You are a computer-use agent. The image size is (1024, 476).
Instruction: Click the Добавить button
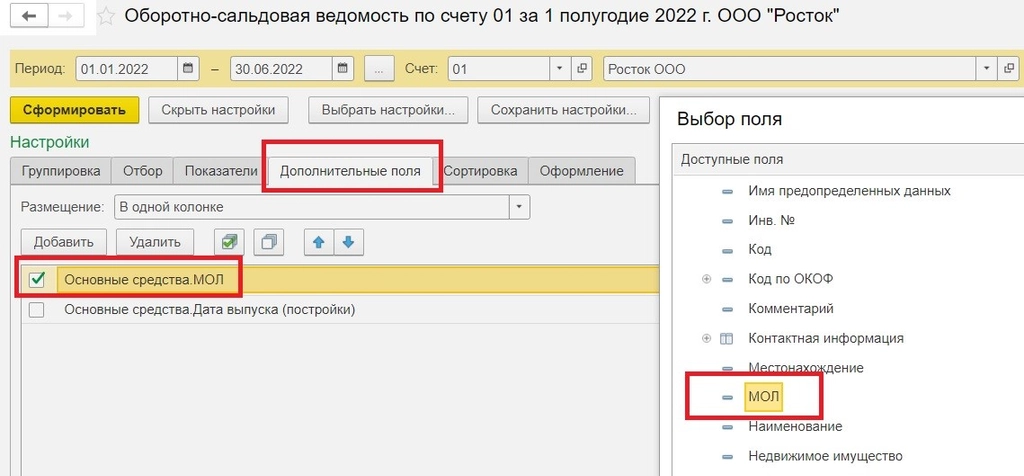[x=64, y=242]
